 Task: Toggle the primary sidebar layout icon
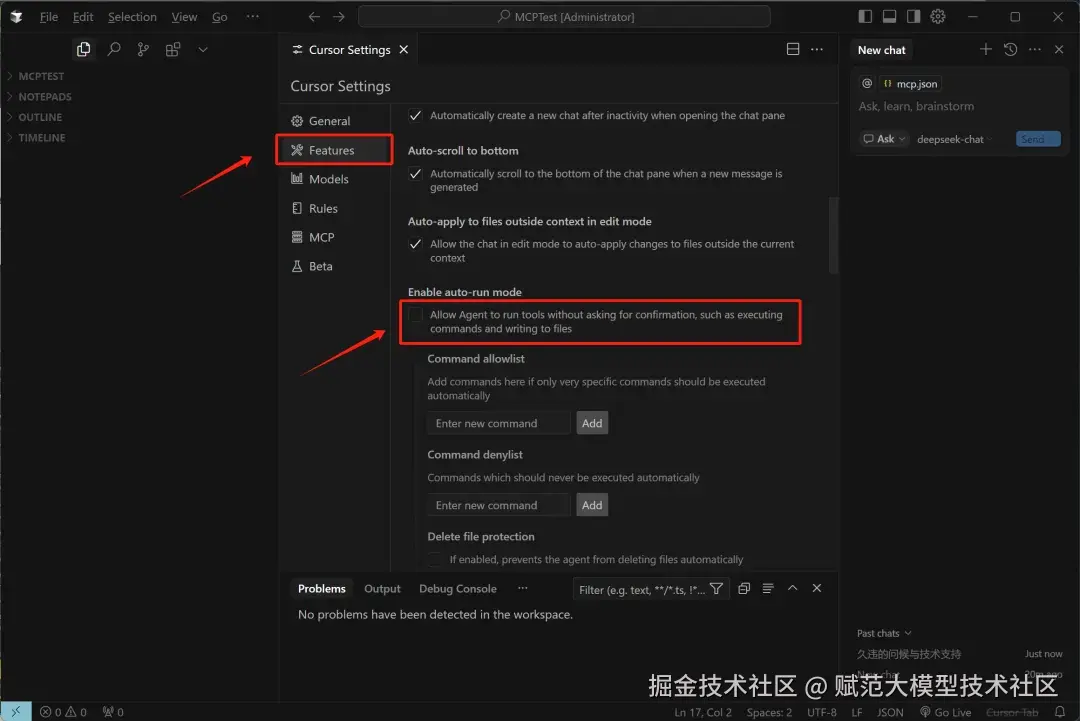[x=865, y=17]
